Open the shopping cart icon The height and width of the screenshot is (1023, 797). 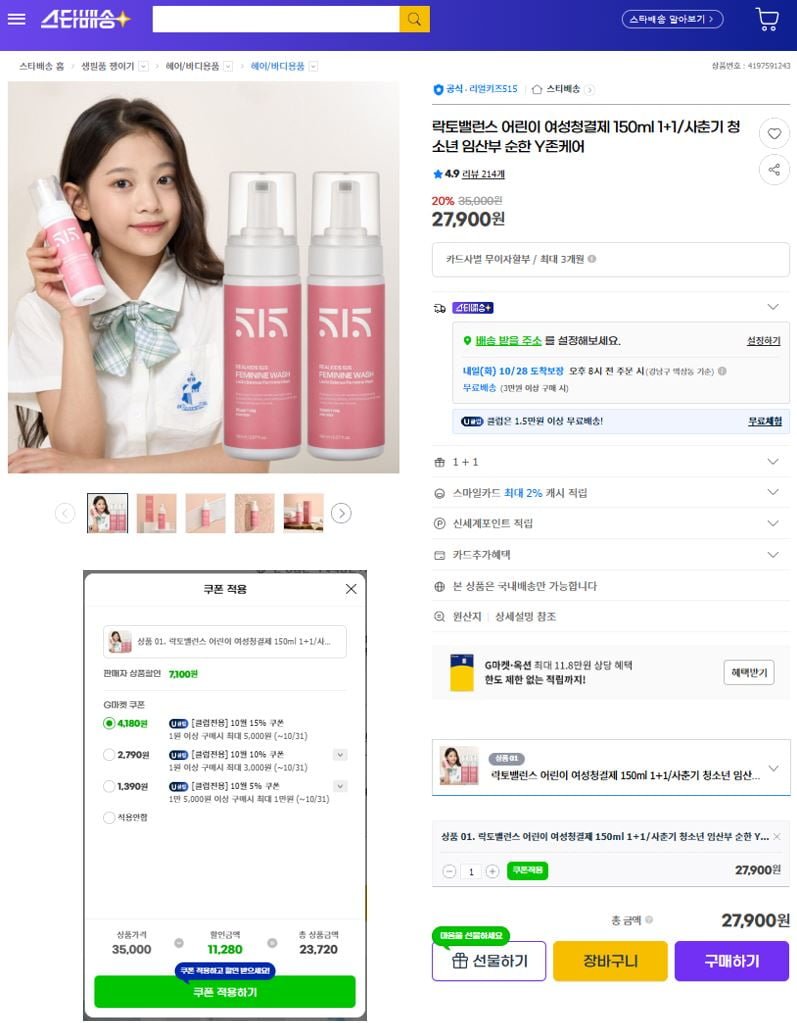767,19
